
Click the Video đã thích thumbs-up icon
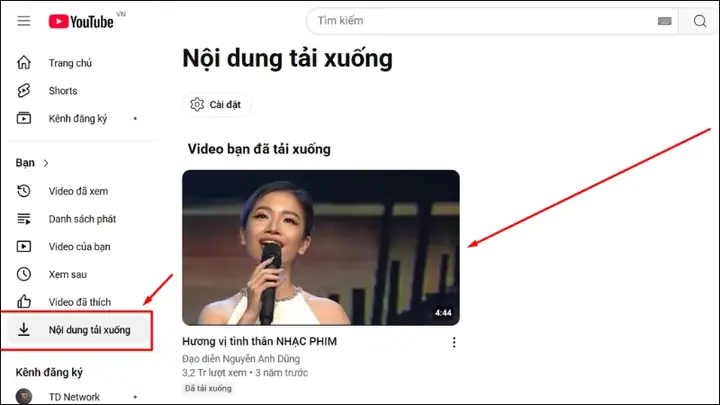coord(24,302)
